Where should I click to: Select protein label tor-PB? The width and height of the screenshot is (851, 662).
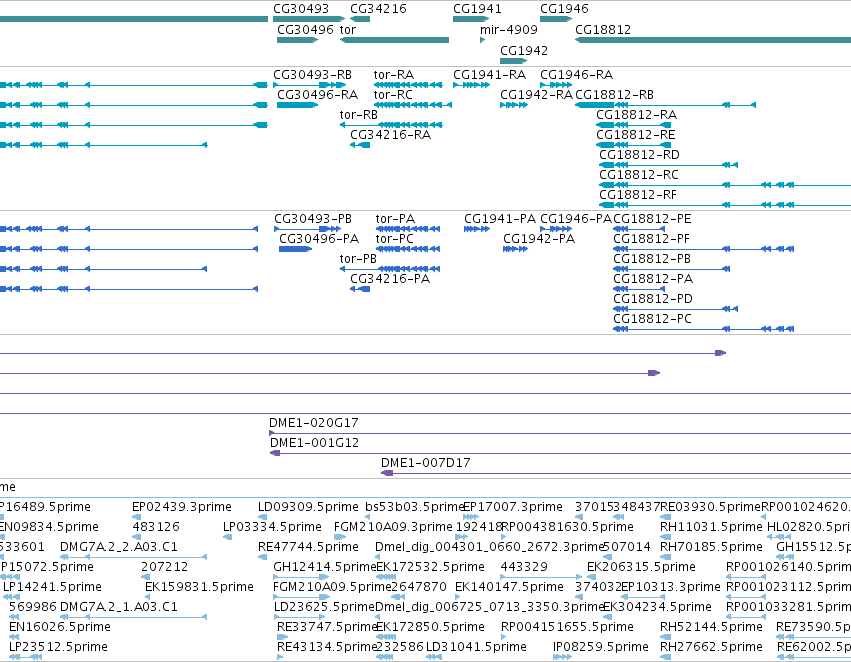(x=358, y=259)
